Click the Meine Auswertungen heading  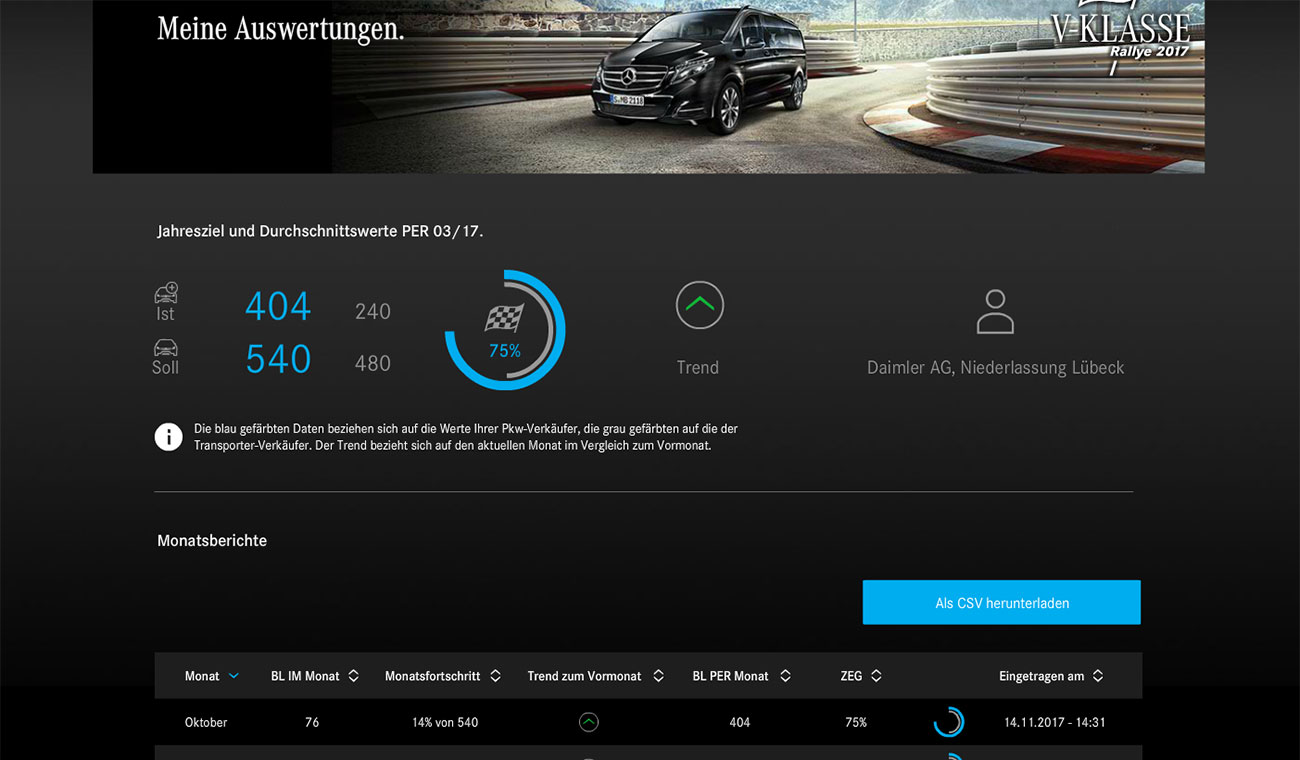[x=281, y=28]
